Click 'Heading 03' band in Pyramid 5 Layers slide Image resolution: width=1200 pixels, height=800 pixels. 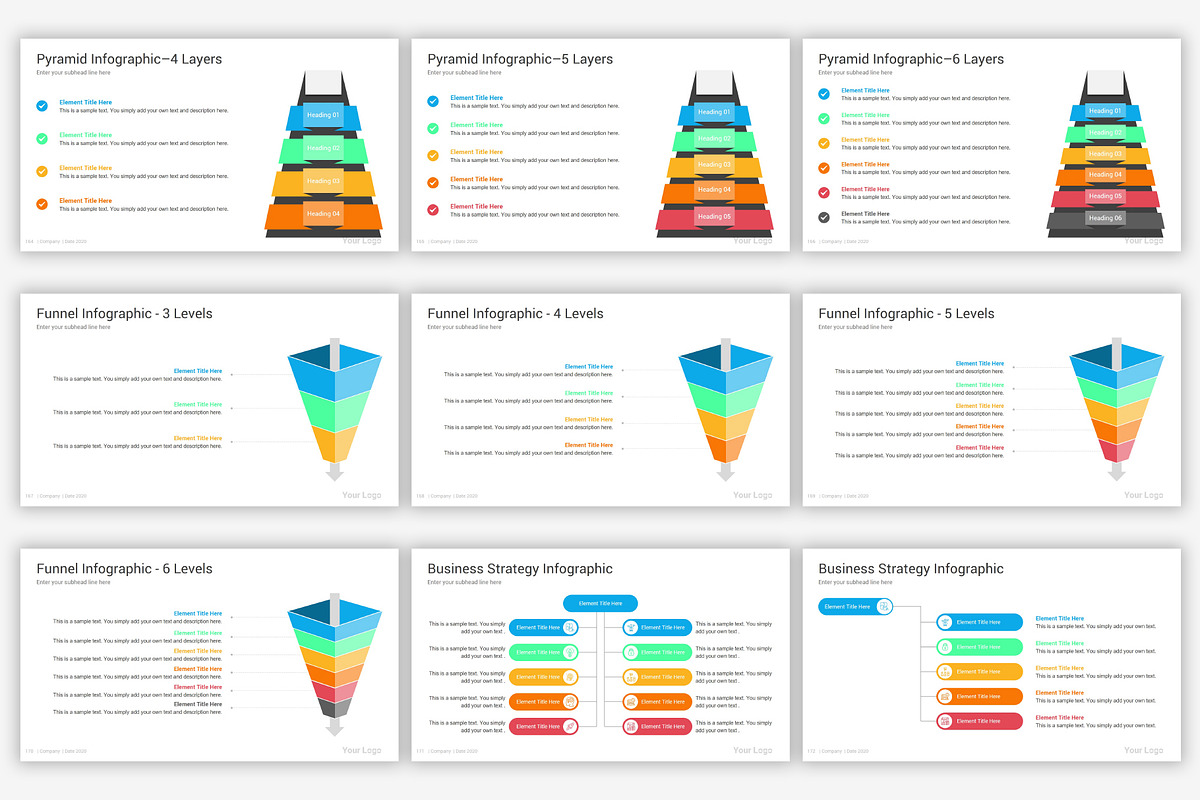click(714, 165)
